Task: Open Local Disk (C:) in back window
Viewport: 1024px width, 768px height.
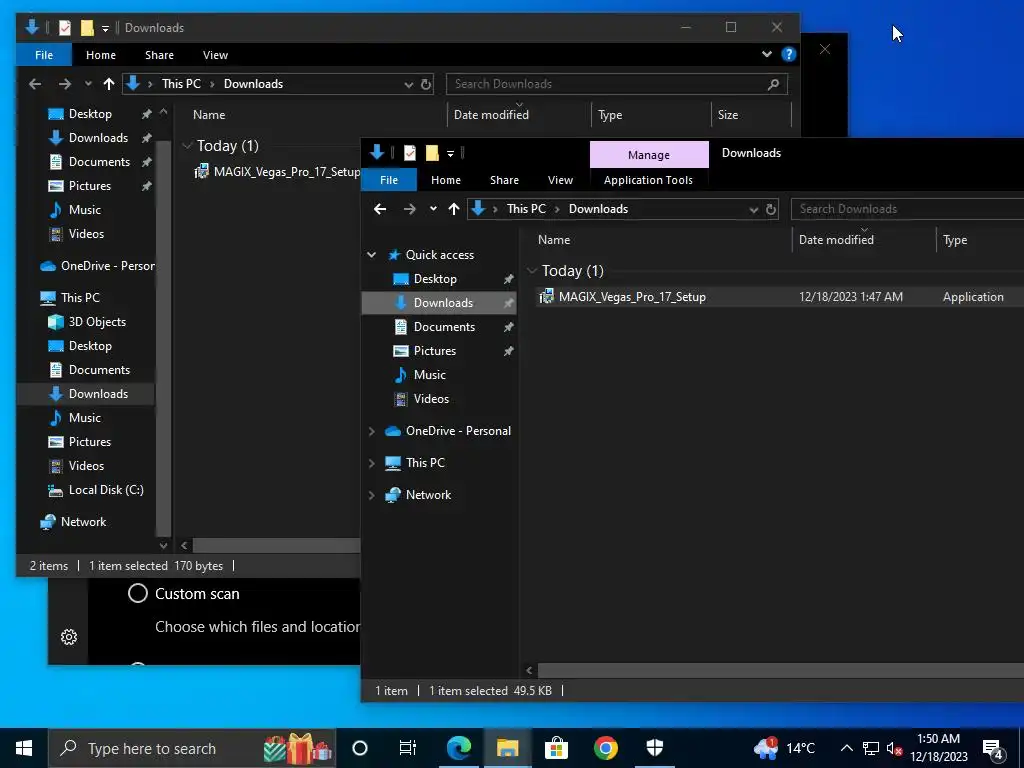Action: point(106,490)
